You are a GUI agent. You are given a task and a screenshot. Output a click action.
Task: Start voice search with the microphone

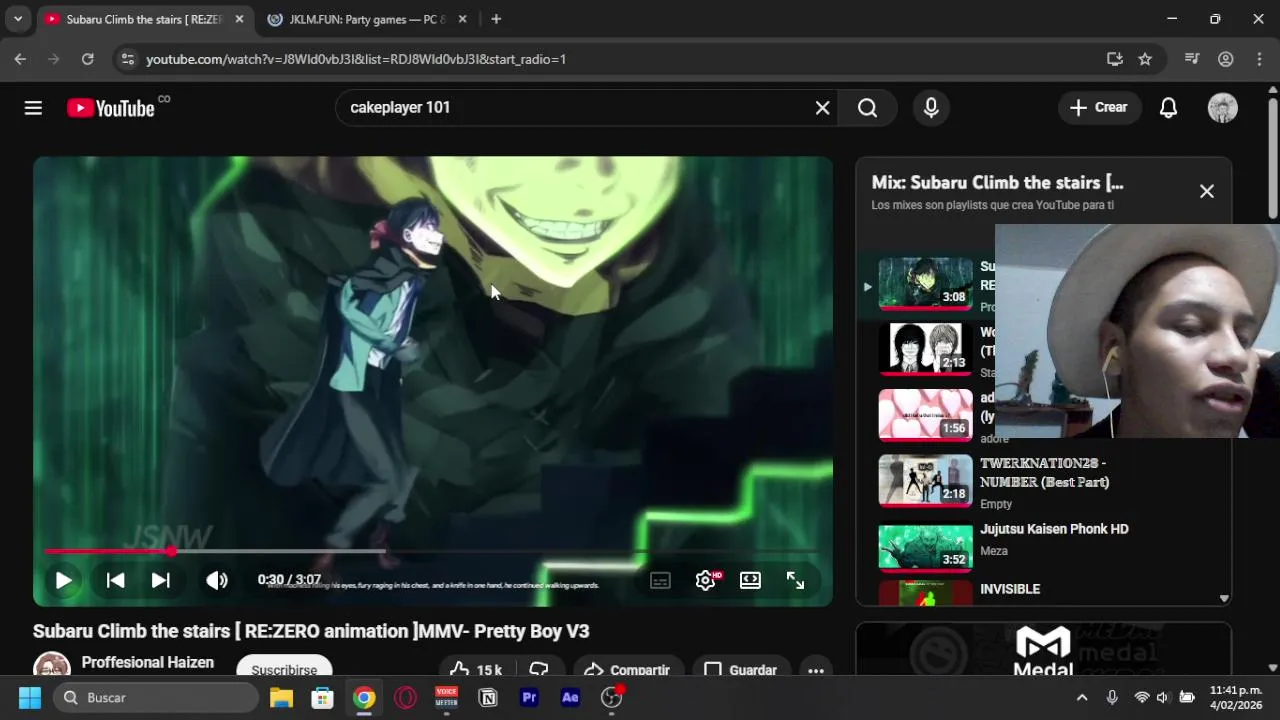pyautogui.click(x=931, y=108)
